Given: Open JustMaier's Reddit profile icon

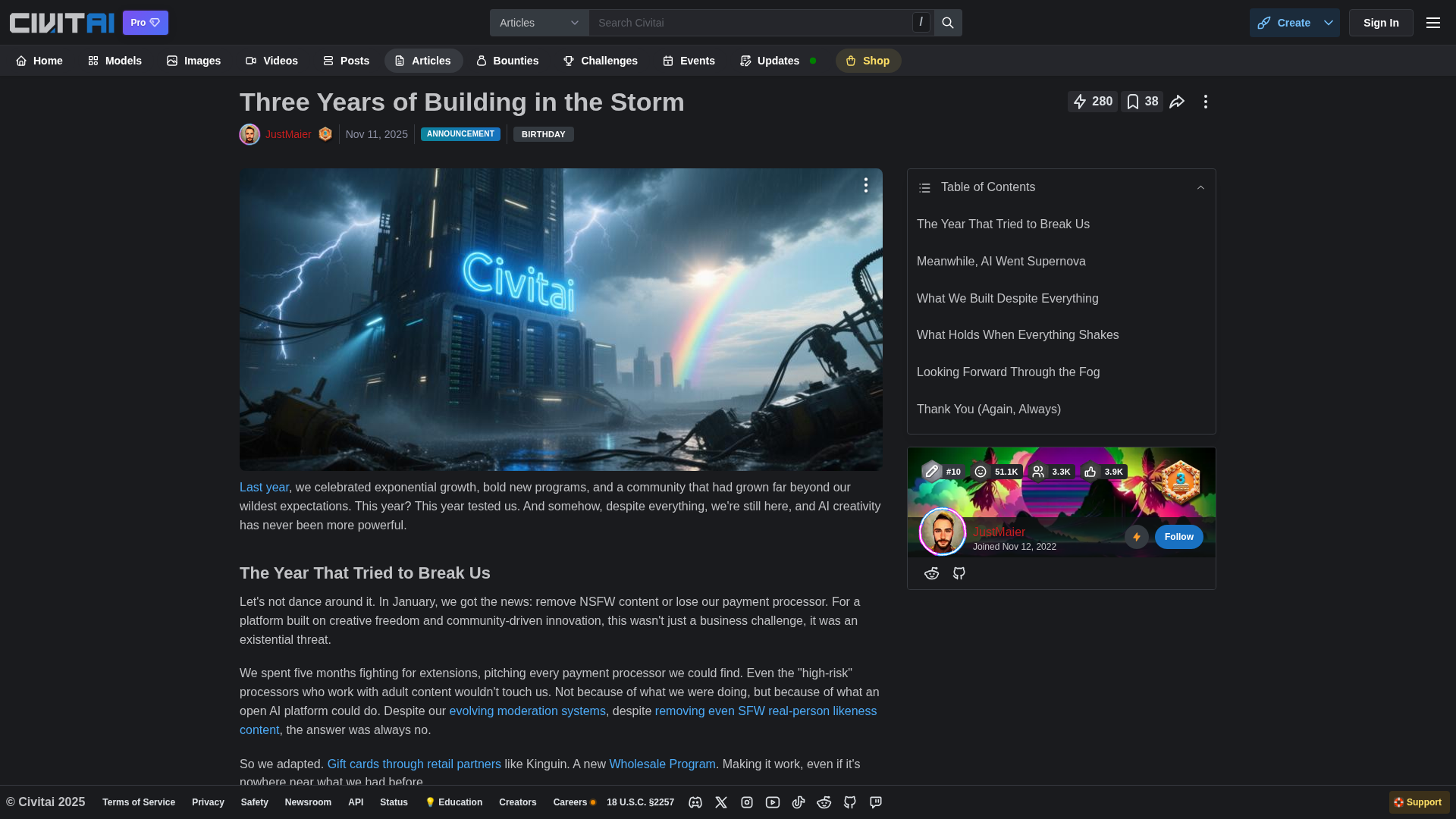Looking at the screenshot, I should [x=931, y=573].
